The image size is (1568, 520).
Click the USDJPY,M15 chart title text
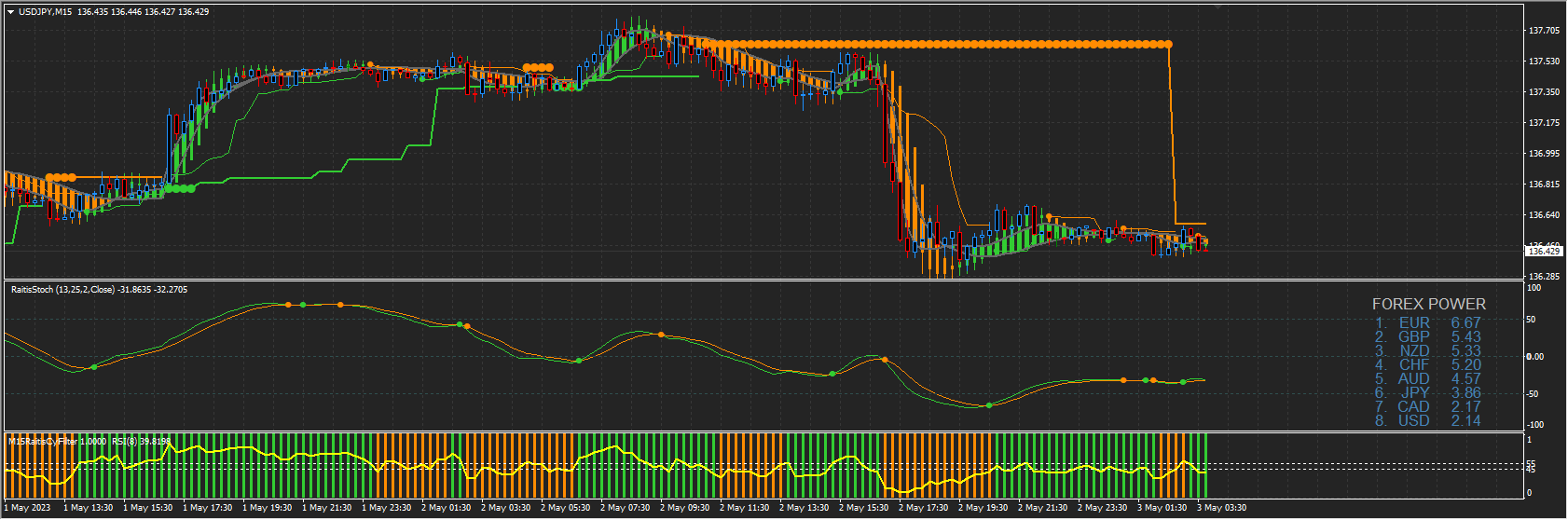point(46,12)
